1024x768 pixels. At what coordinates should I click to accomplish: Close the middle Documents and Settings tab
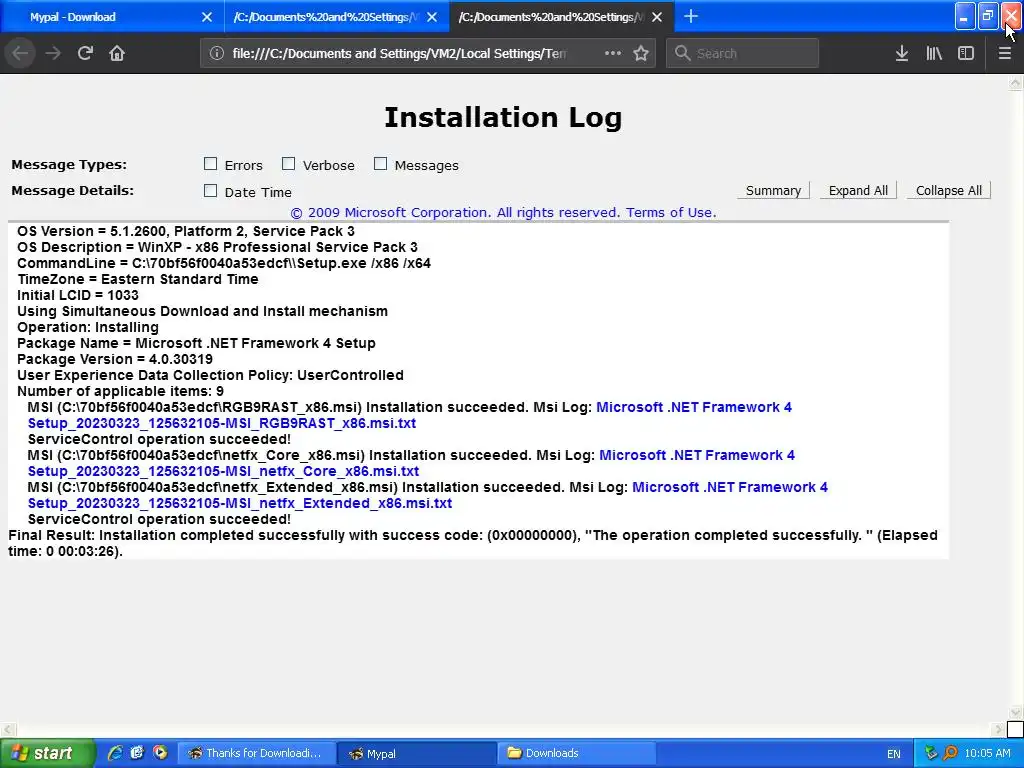point(432,17)
